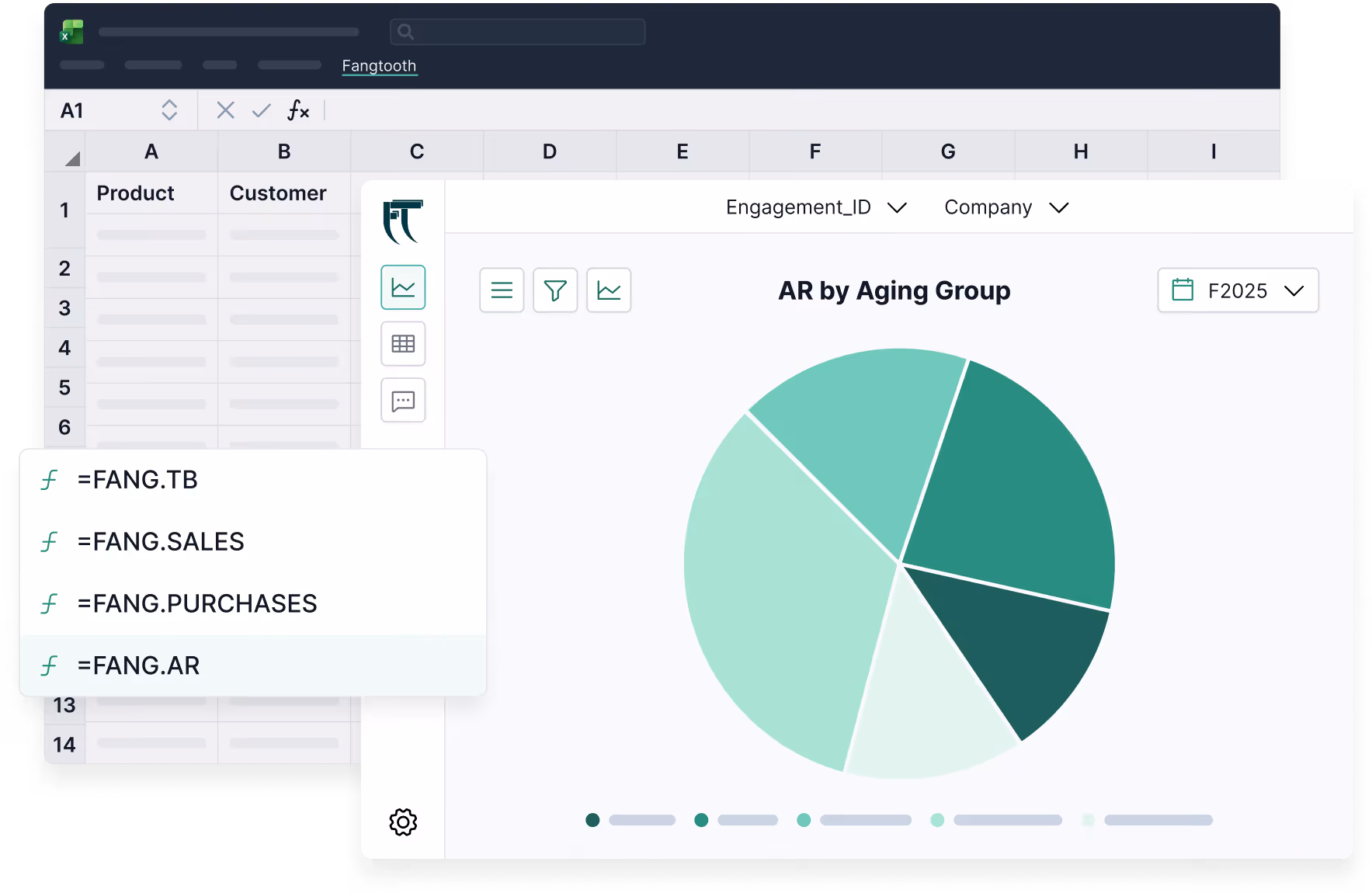Select row 2 header

point(64,269)
